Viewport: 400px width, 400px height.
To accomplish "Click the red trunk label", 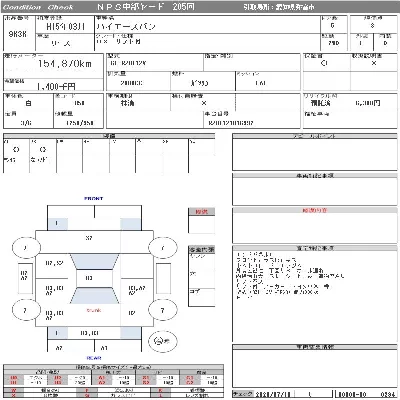I will [x=94, y=310].
